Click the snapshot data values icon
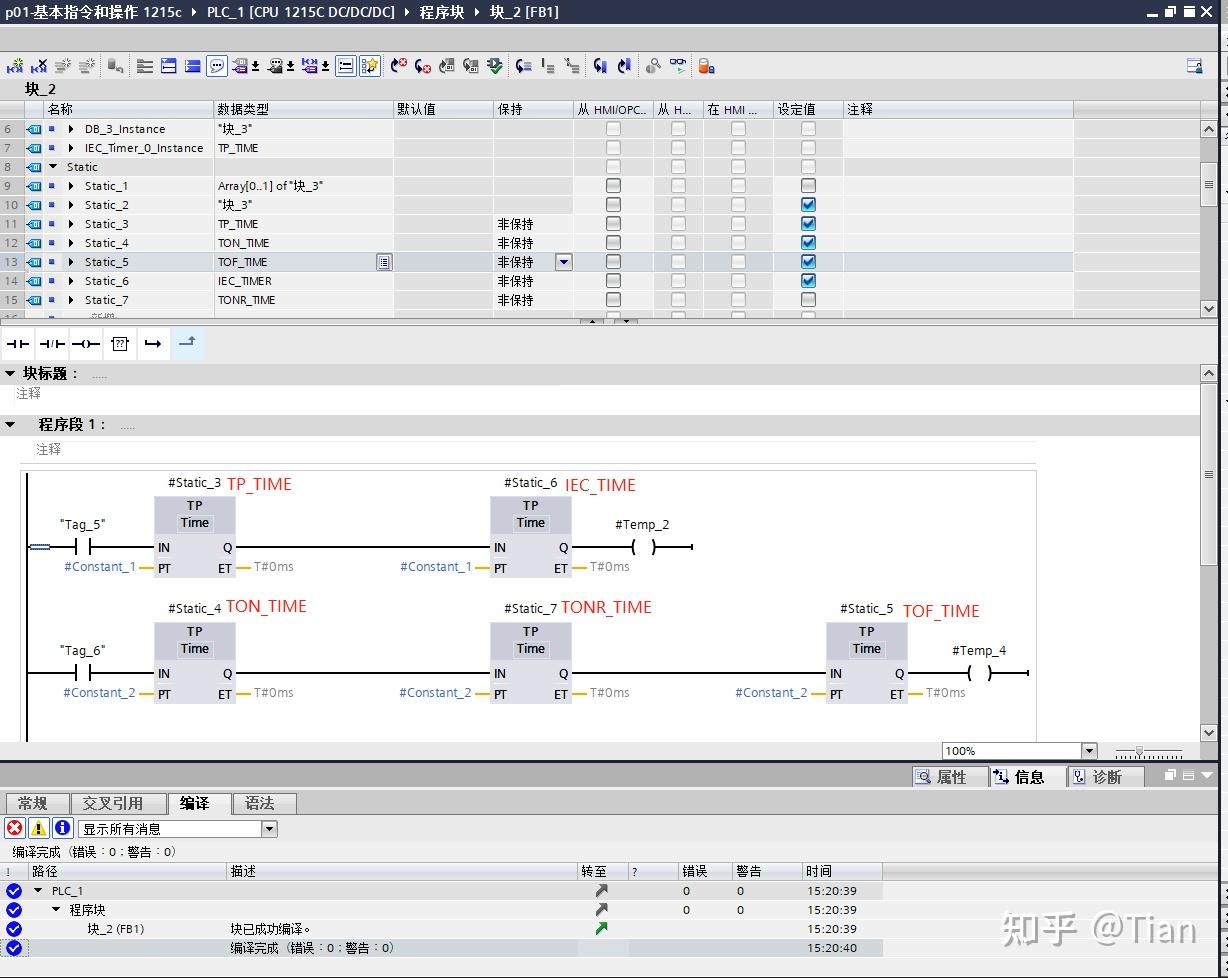Image resolution: width=1228 pixels, height=978 pixels. point(707,65)
